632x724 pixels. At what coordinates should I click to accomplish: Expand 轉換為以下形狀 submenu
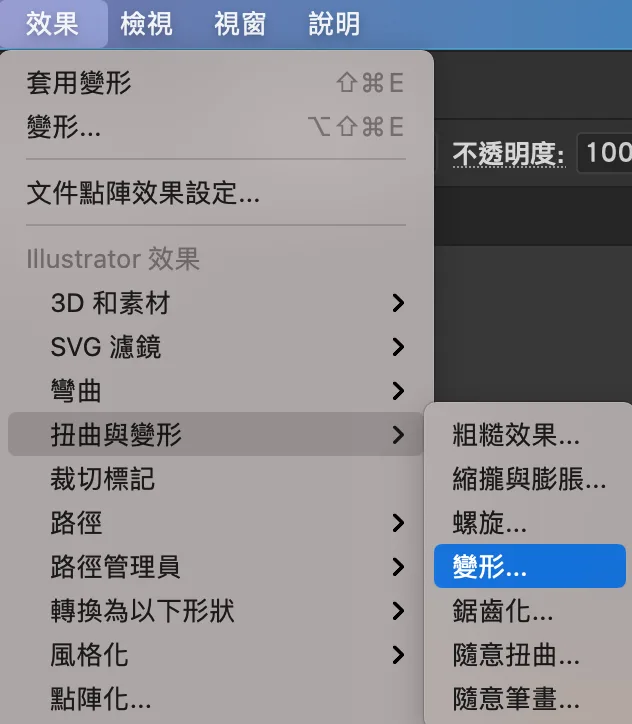point(216,610)
